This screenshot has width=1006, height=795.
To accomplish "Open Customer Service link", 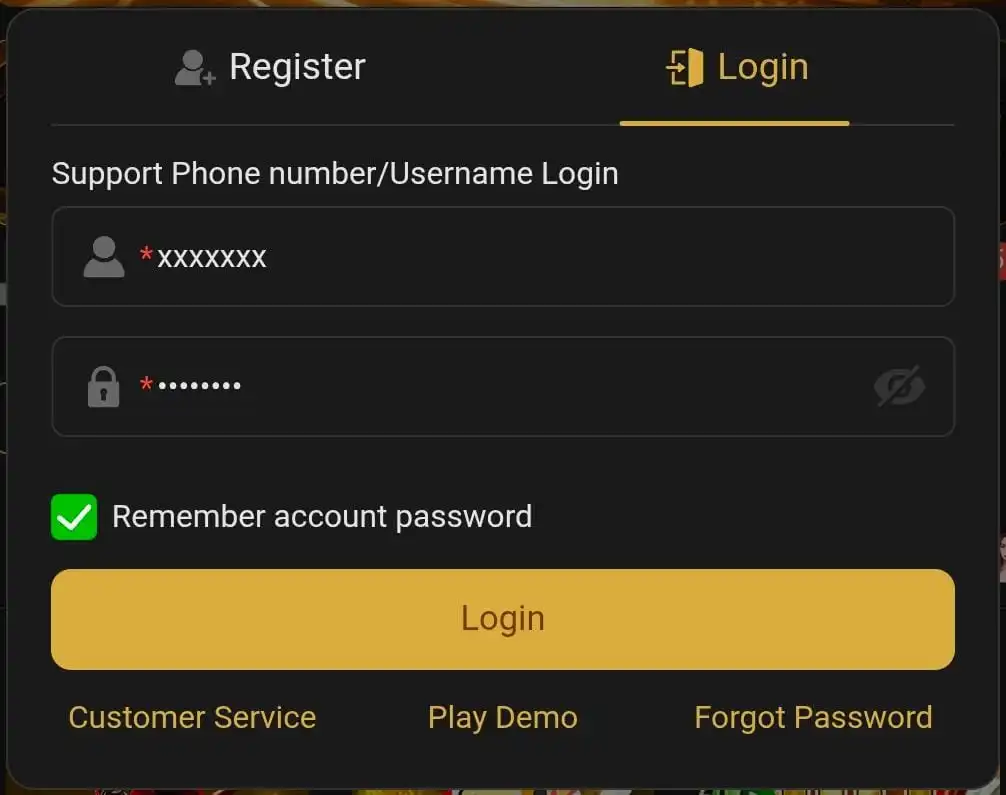I will click(x=192, y=717).
